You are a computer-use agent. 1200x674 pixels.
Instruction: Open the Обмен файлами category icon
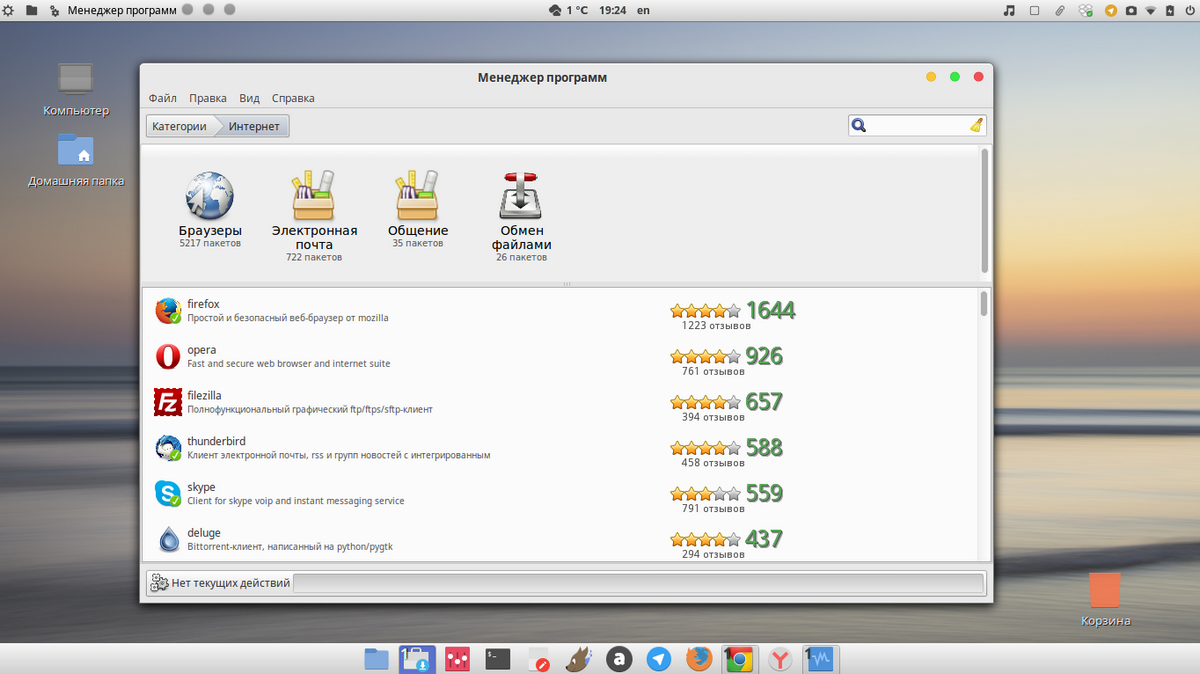522,195
